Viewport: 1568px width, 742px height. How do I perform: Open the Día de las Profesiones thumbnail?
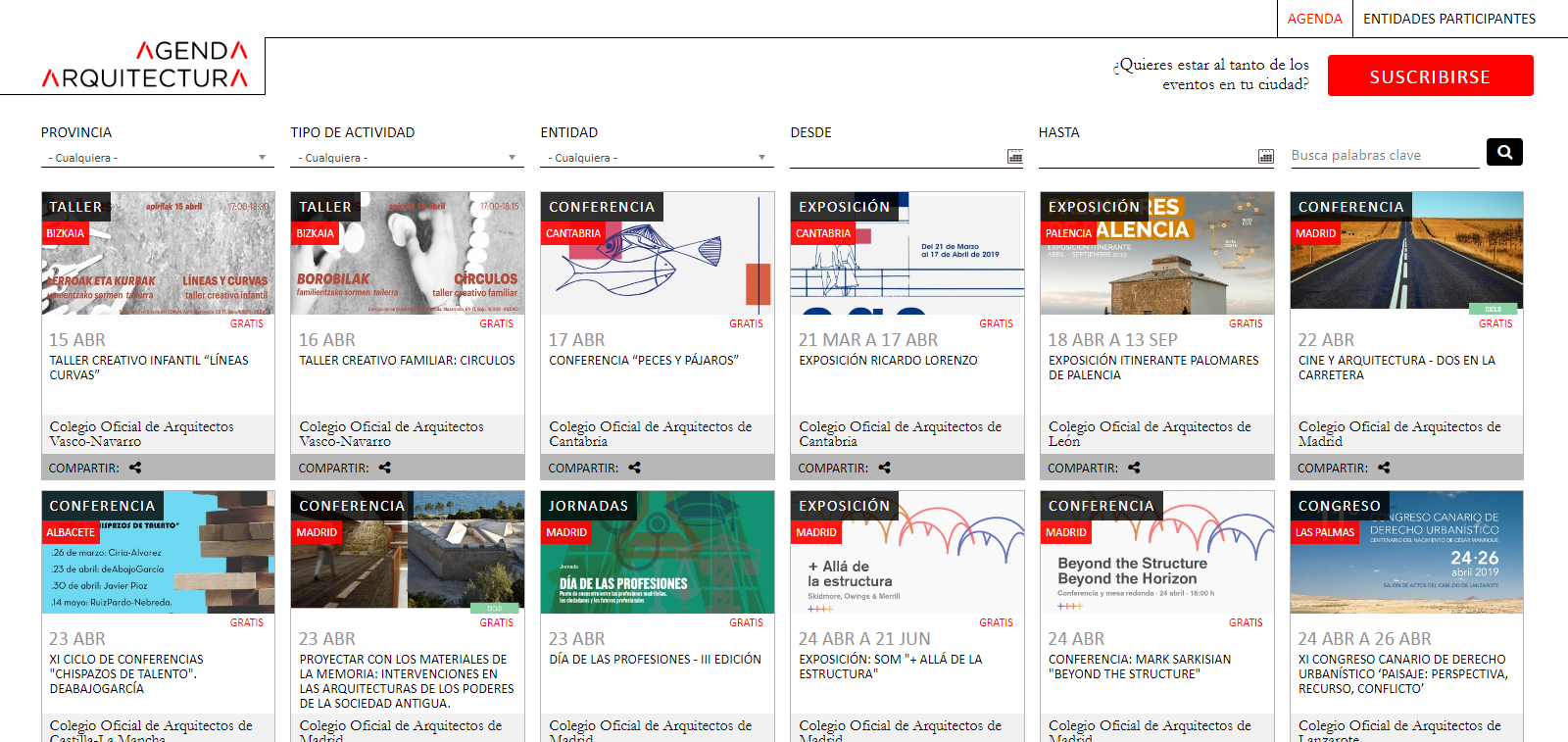tap(658, 552)
